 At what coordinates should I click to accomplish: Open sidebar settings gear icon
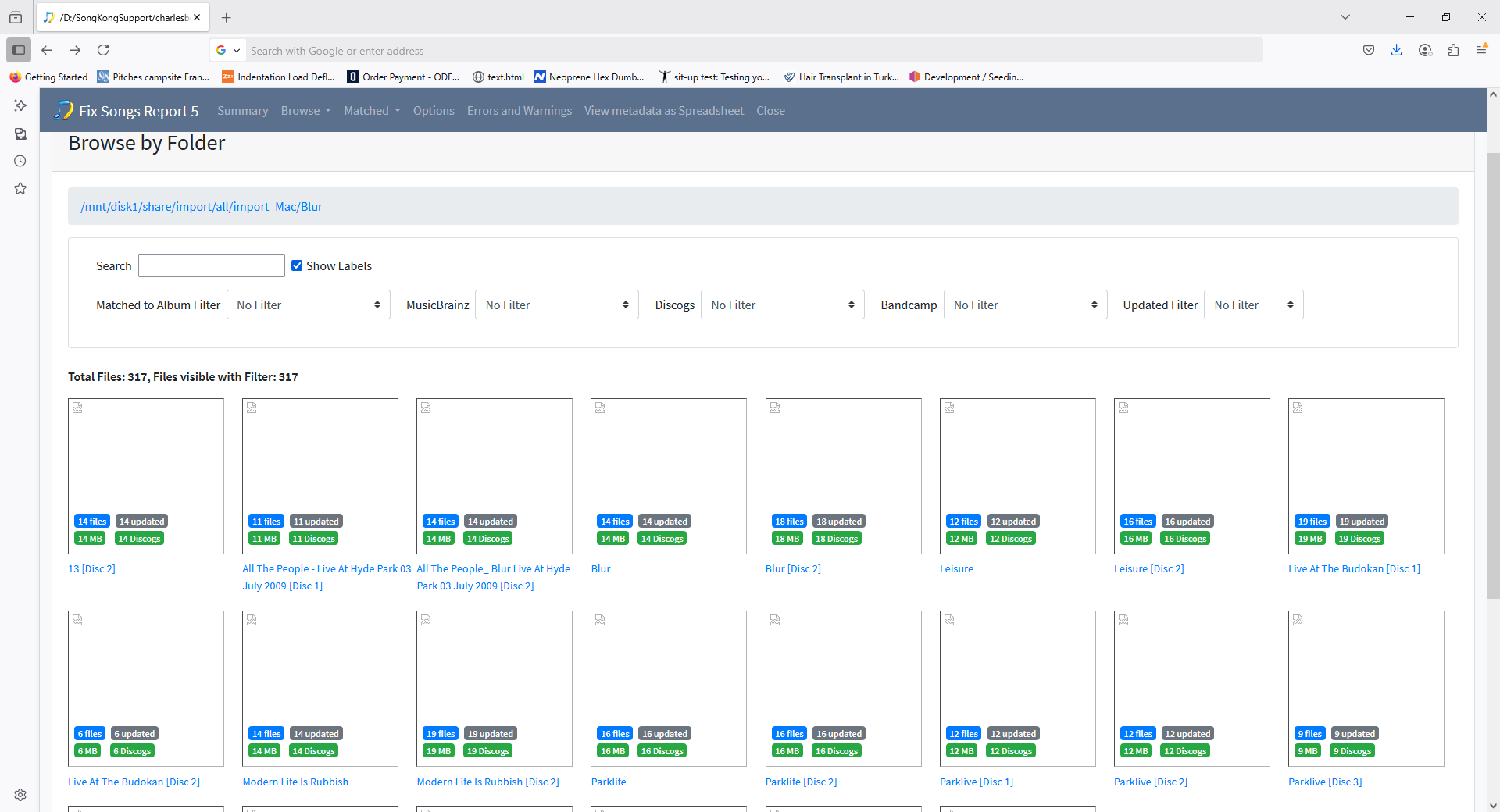click(20, 795)
